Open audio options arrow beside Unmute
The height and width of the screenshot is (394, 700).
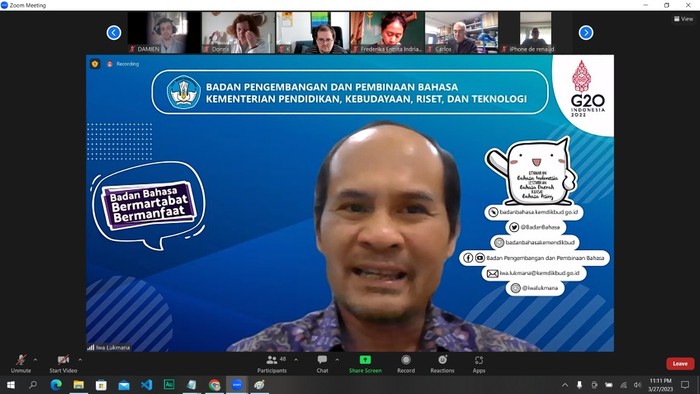pos(35,360)
